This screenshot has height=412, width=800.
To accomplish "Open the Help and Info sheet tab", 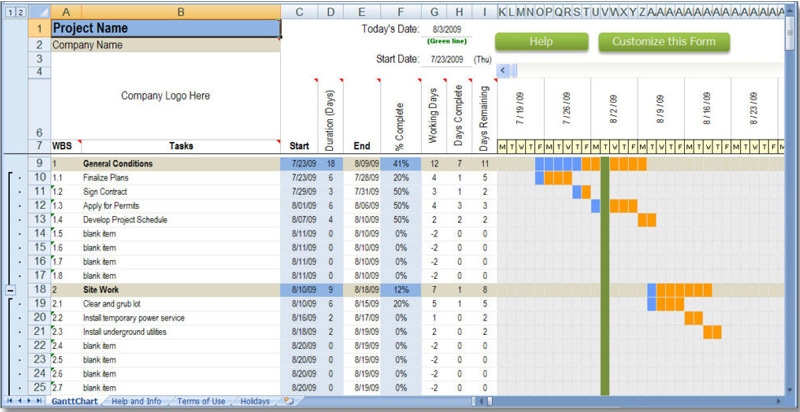I will [x=136, y=401].
